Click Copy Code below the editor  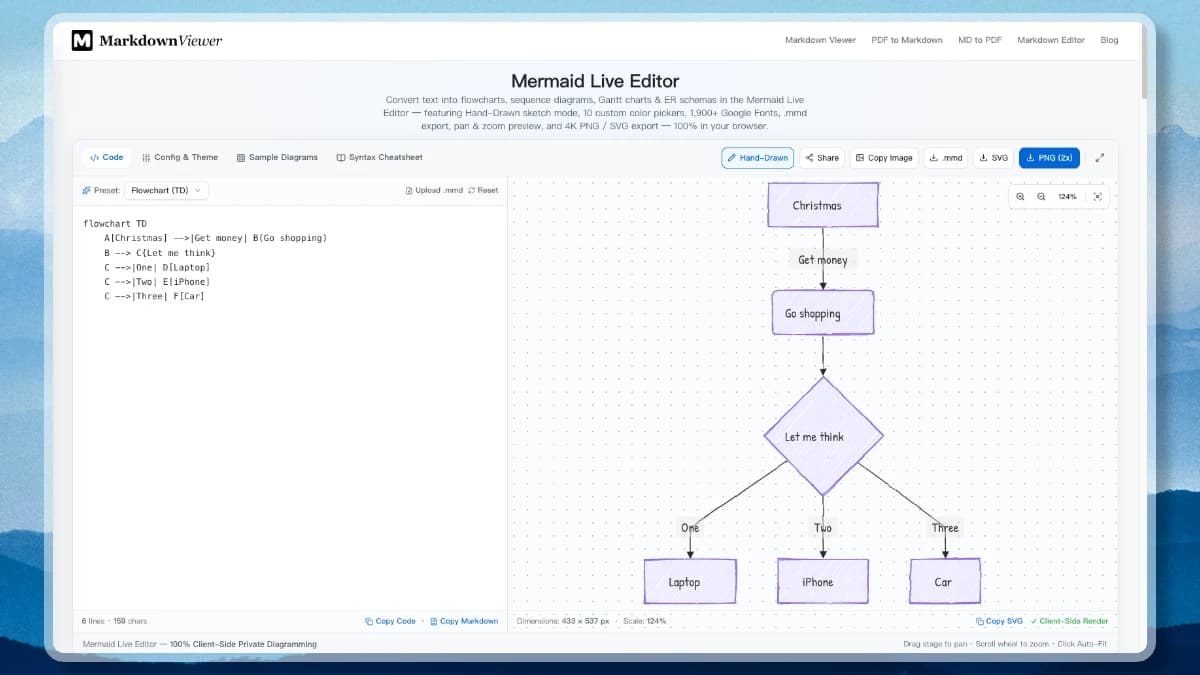(391, 621)
